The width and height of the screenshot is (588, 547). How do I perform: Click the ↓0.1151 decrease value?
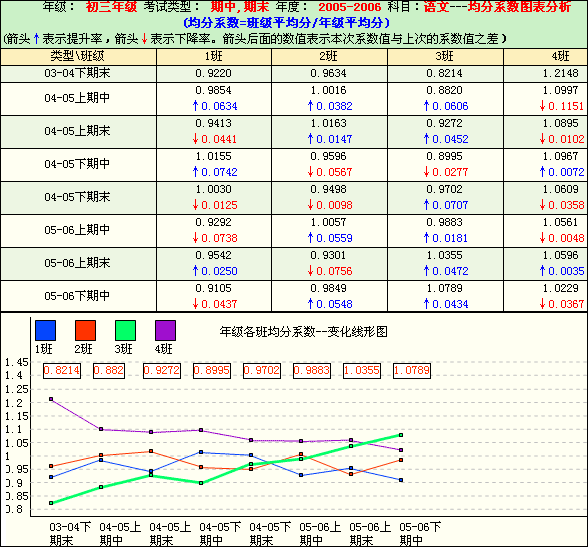562,106
